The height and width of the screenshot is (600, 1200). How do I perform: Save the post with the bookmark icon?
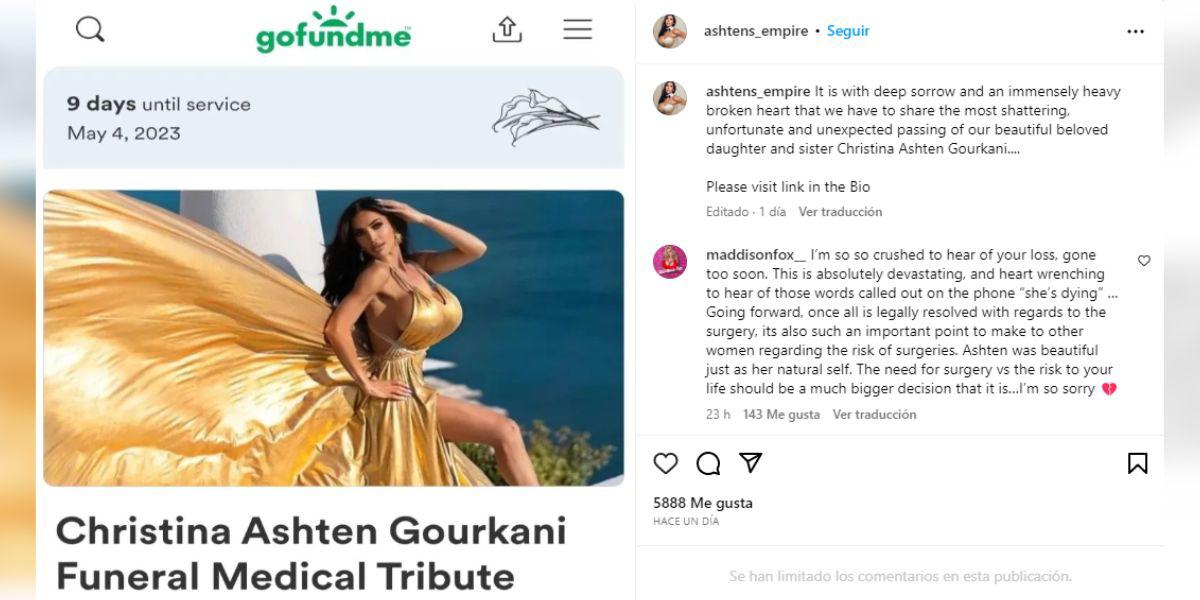(x=1137, y=463)
